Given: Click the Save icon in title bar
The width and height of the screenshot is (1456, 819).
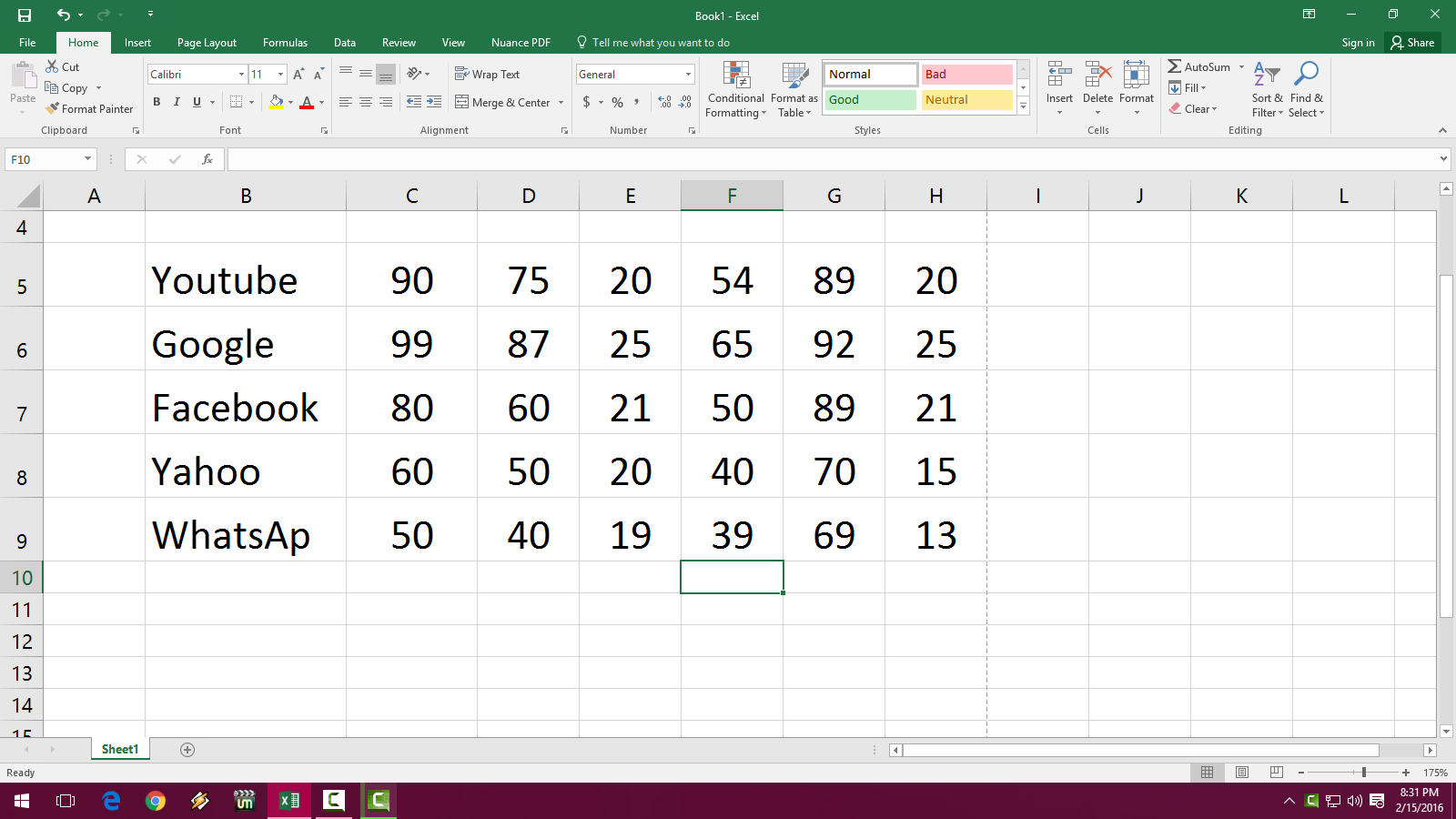Looking at the screenshot, I should click(x=25, y=15).
